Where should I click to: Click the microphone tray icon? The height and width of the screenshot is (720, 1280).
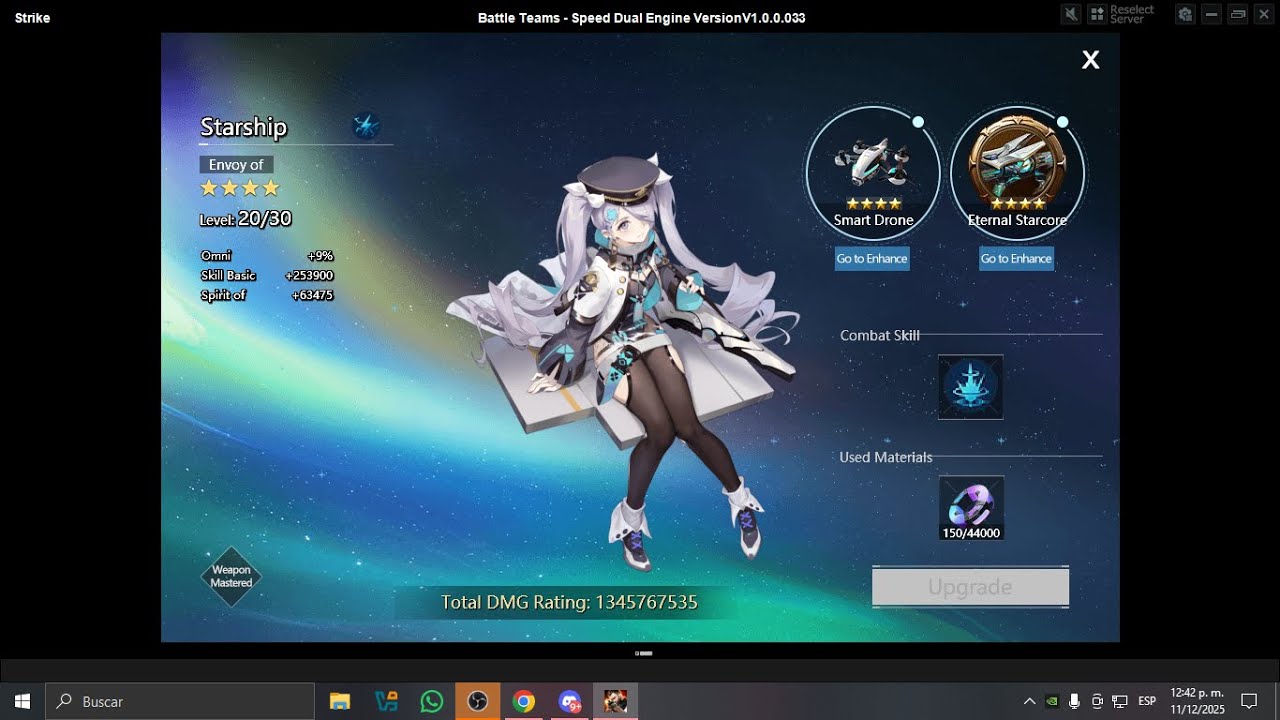click(x=1074, y=701)
